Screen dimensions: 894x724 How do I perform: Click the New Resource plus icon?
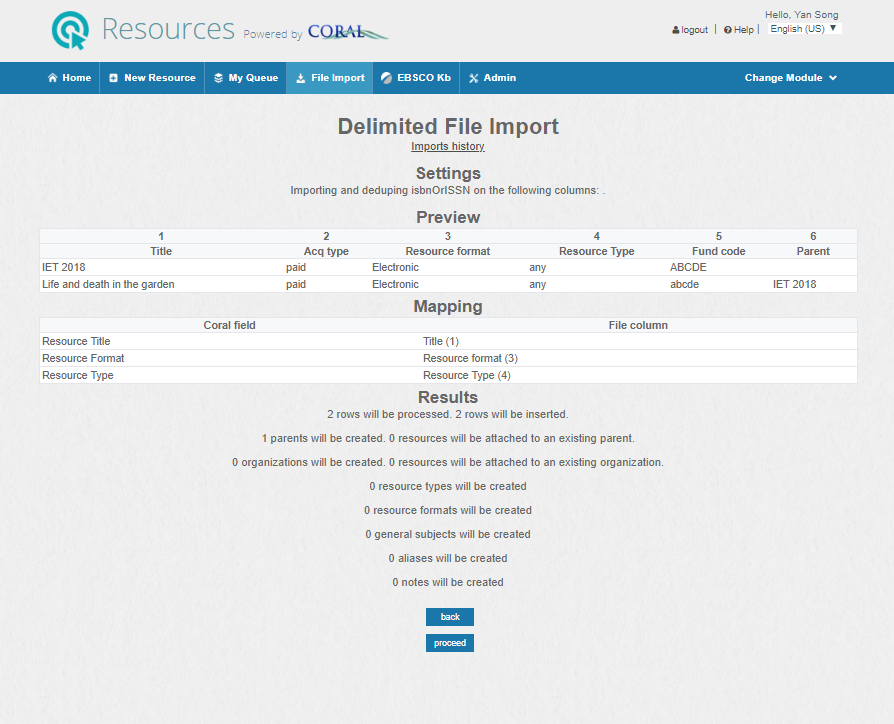113,78
